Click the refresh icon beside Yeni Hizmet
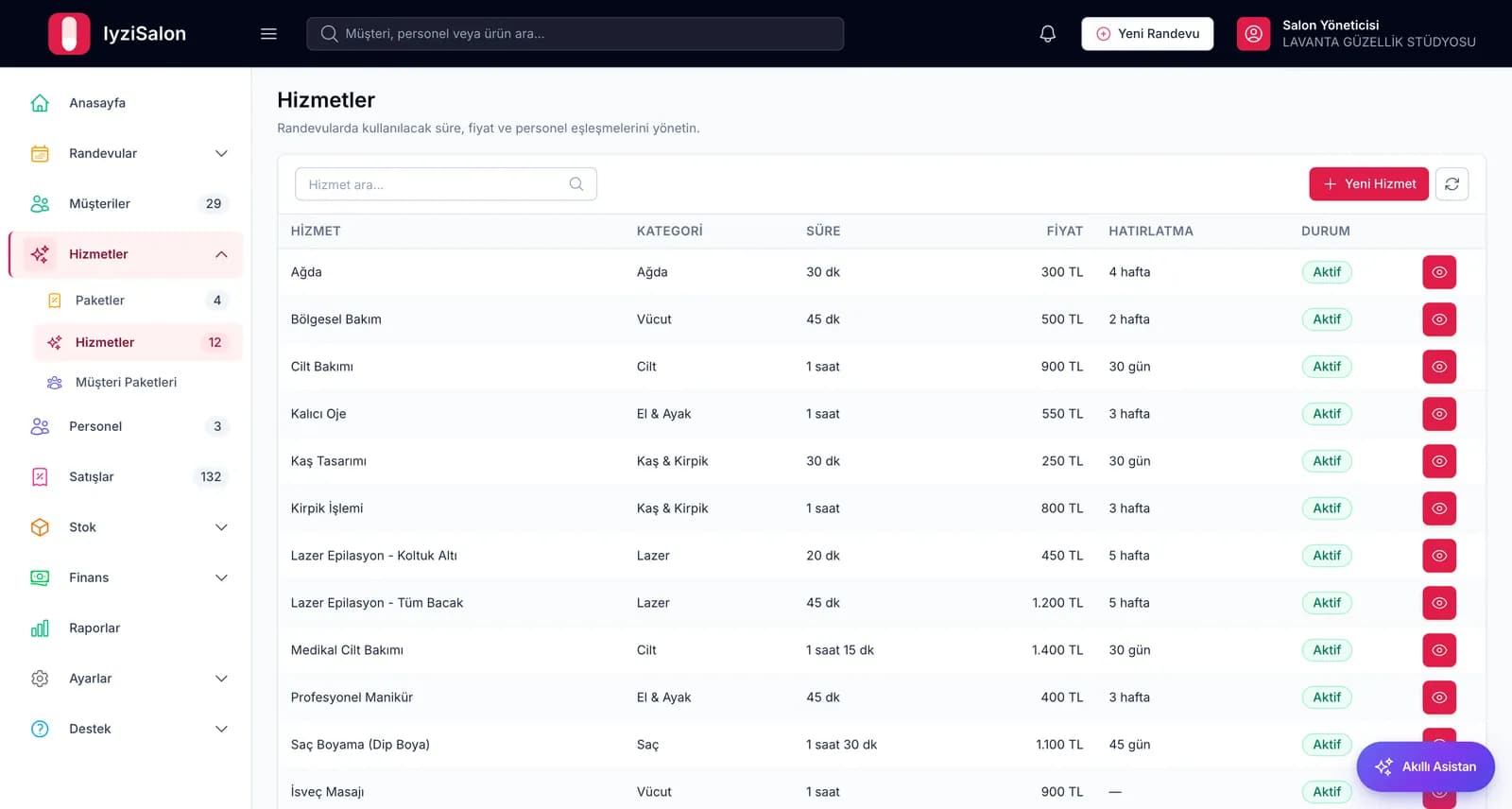This screenshot has height=809, width=1512. point(1452,184)
